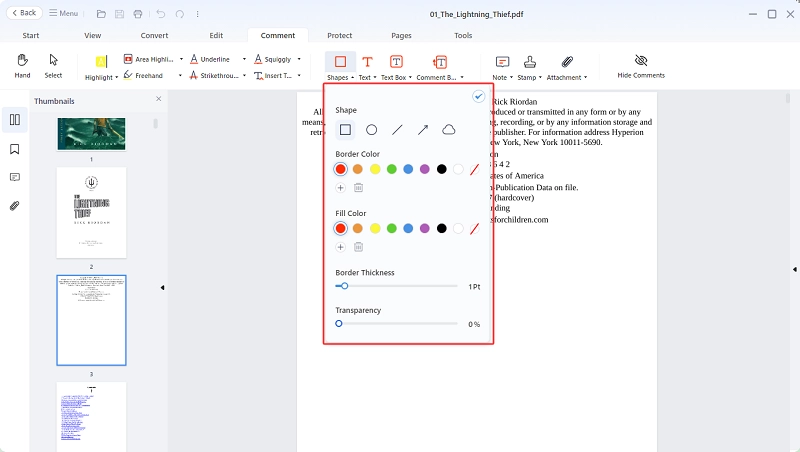The height and width of the screenshot is (452, 800).
Task: Select the Hand tool
Action: pyautogui.click(x=22, y=66)
